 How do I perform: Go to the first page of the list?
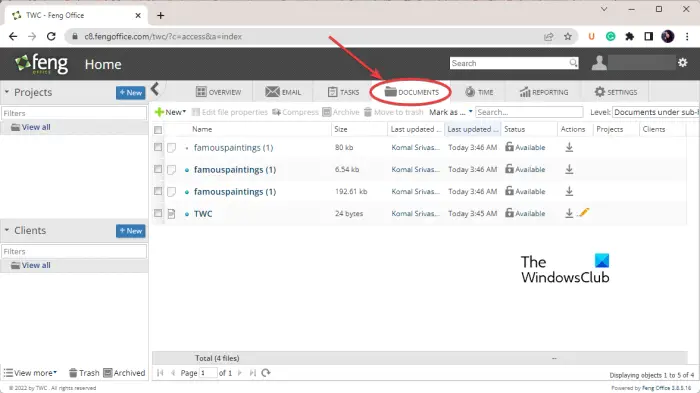tap(160, 372)
